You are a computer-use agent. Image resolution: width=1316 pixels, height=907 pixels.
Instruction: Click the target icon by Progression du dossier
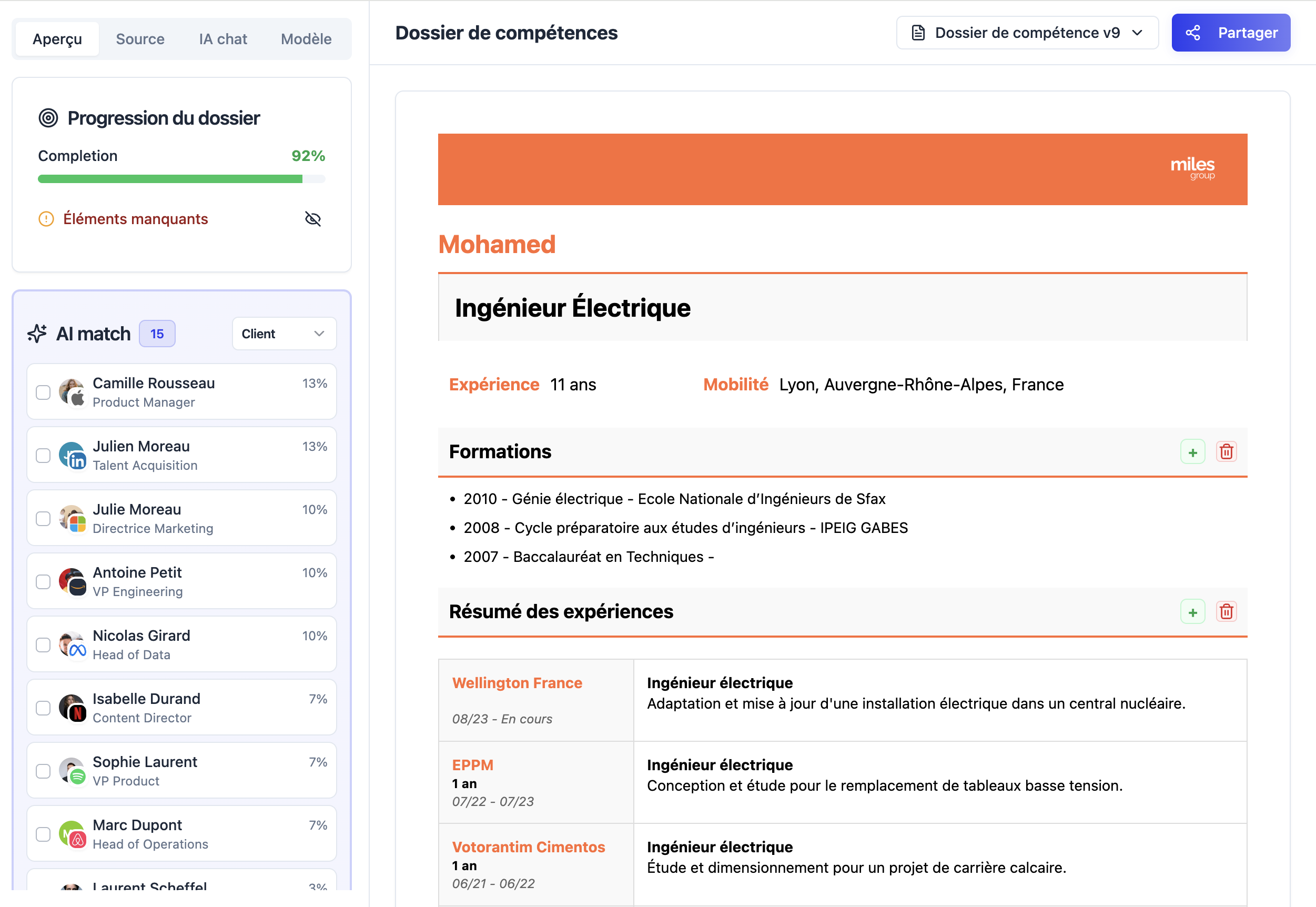(x=48, y=118)
